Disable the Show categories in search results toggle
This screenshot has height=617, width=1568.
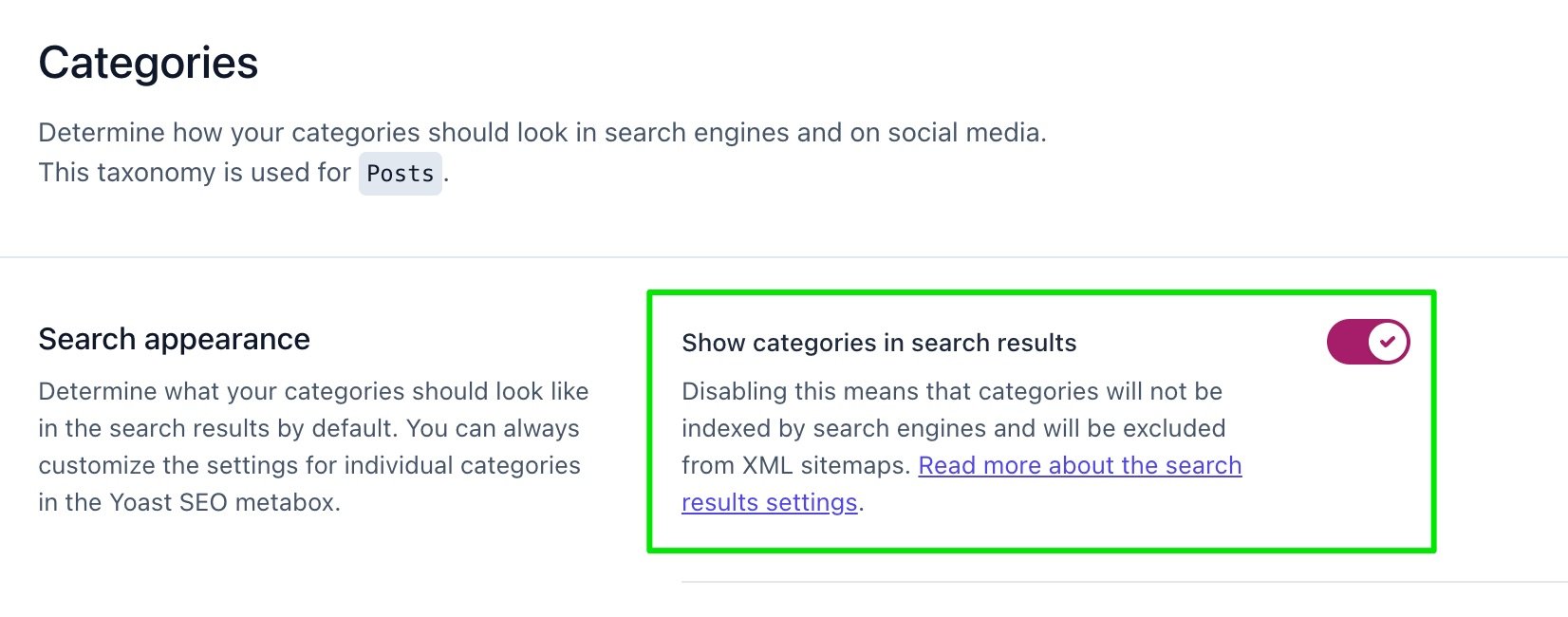1367,341
